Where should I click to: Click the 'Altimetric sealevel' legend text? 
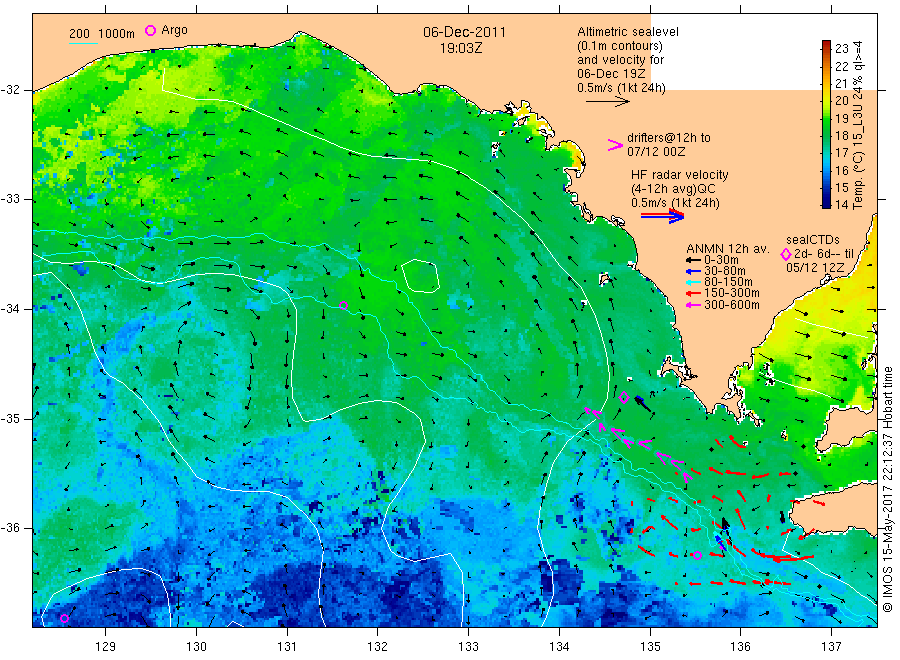click(x=628, y=32)
